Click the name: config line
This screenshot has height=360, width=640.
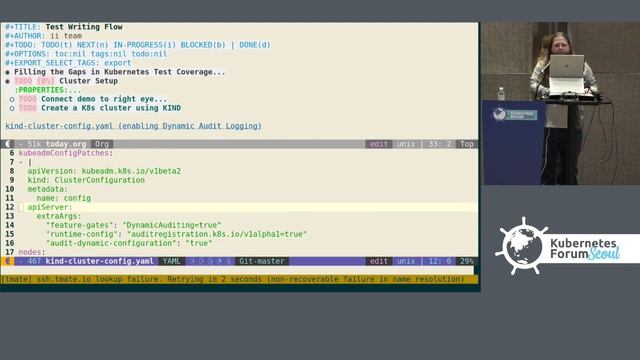(64, 198)
